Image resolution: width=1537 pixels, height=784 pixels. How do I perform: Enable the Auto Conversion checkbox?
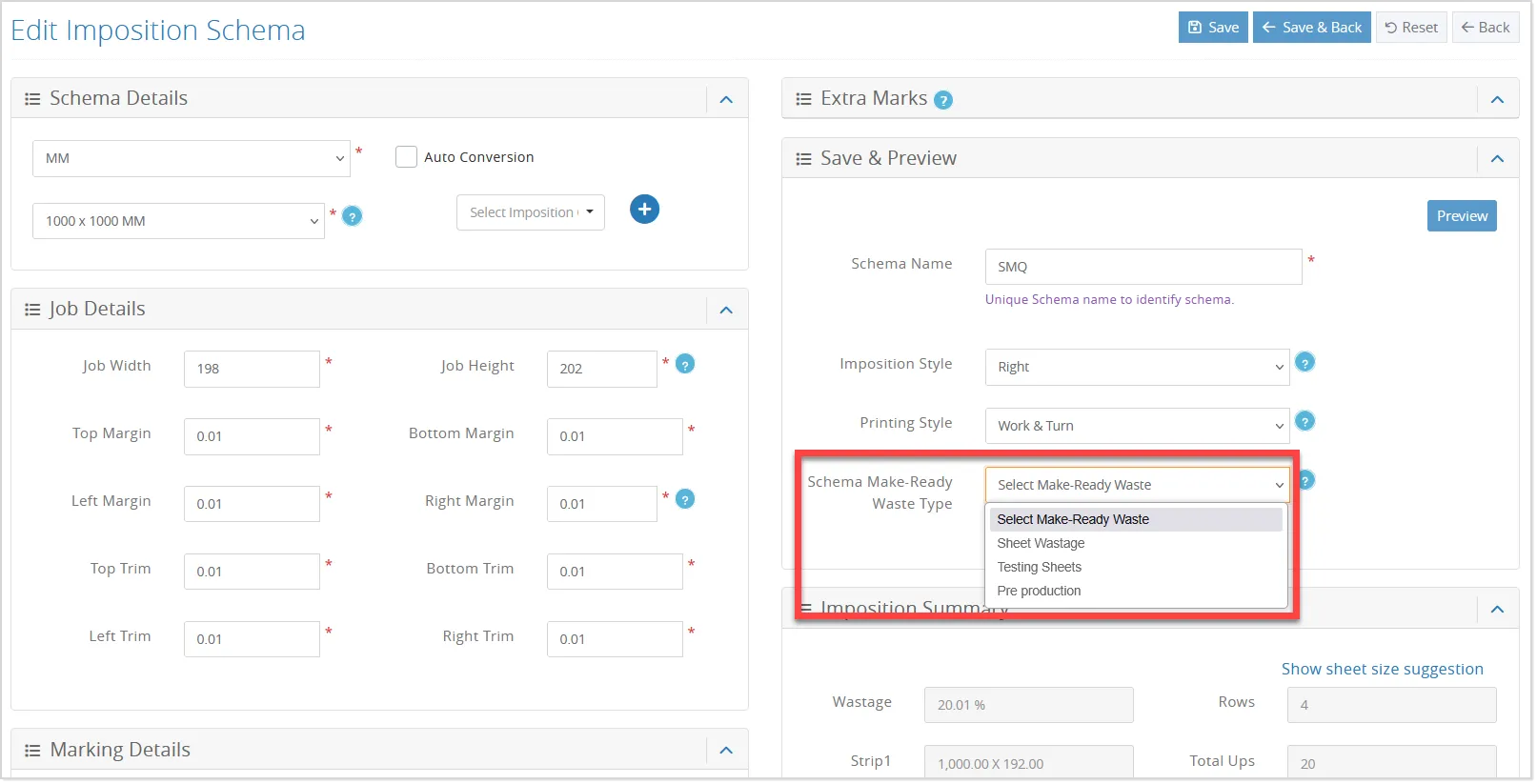tap(406, 157)
